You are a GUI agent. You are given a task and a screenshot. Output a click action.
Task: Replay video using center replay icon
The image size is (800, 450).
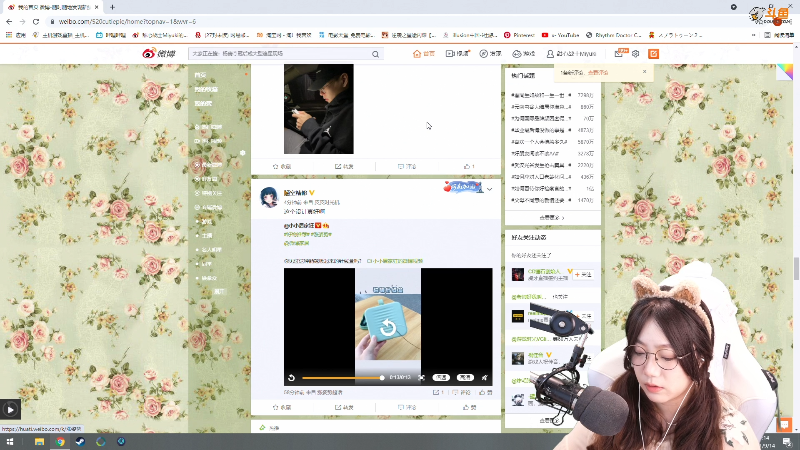coord(387,327)
